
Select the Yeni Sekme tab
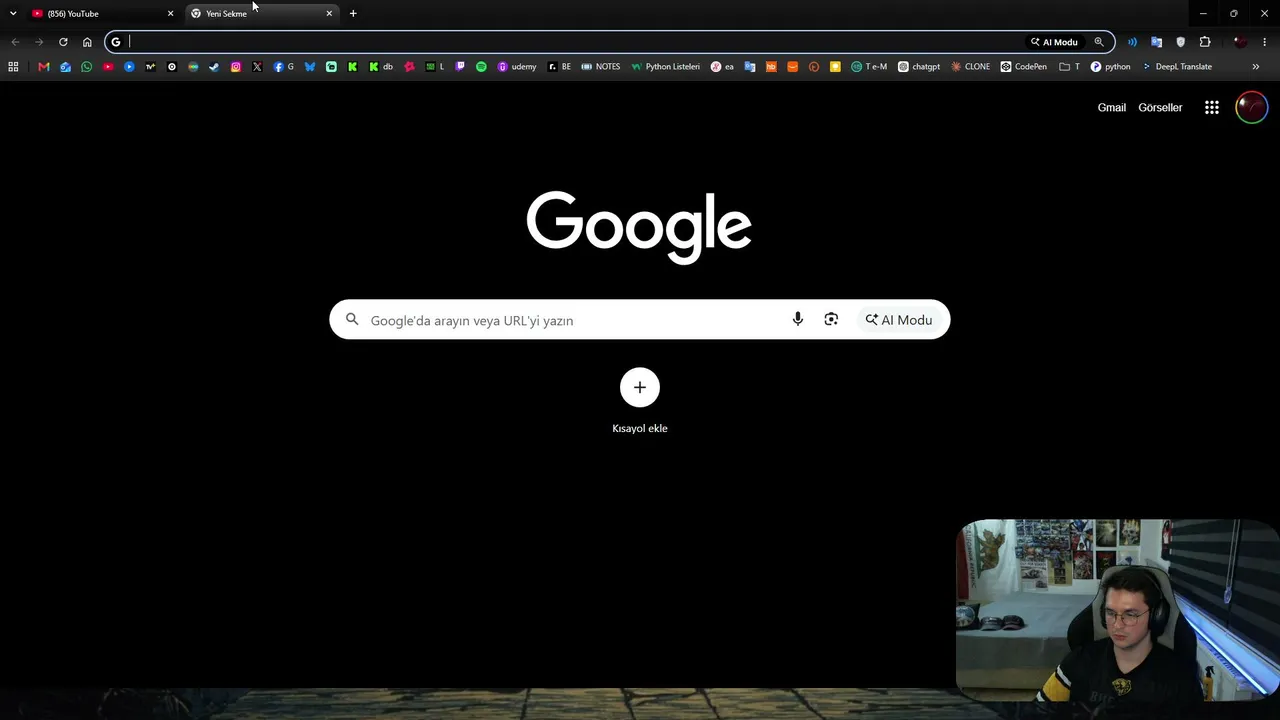click(263, 13)
